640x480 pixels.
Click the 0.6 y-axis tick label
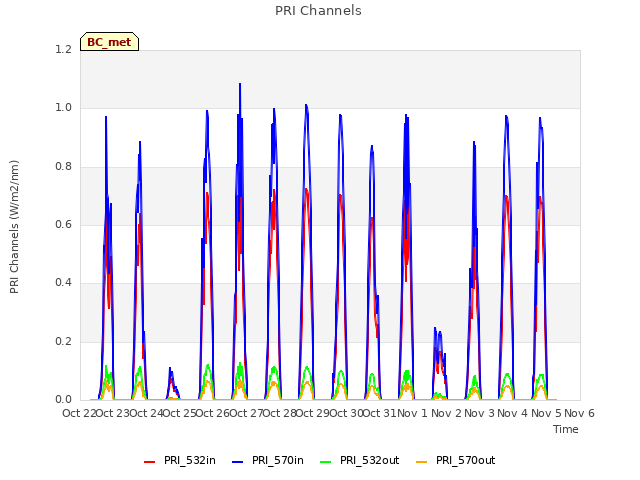click(x=63, y=224)
